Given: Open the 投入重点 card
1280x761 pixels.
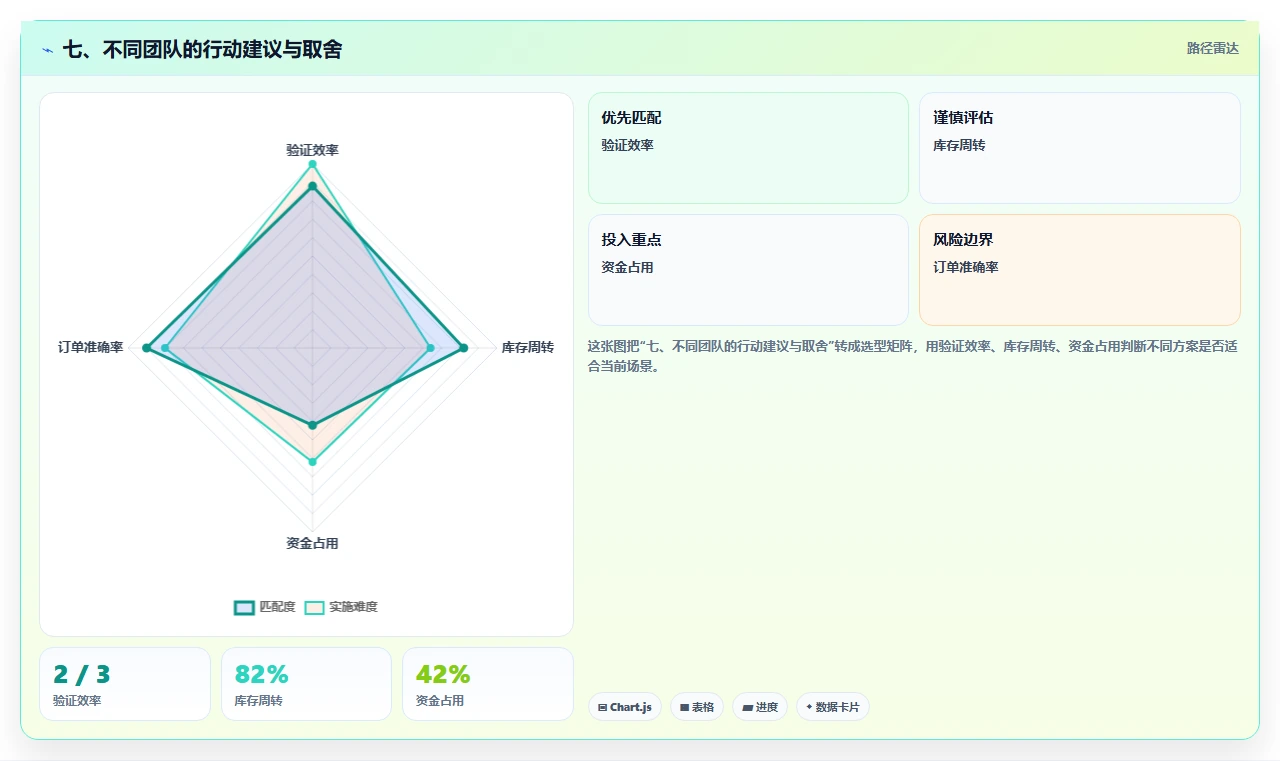Looking at the screenshot, I should coord(748,270).
